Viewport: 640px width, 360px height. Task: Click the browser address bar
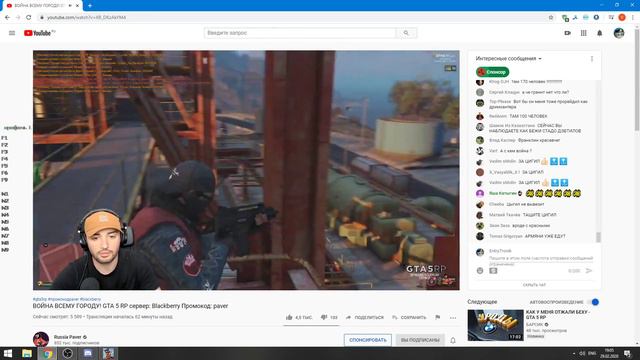coord(294,18)
